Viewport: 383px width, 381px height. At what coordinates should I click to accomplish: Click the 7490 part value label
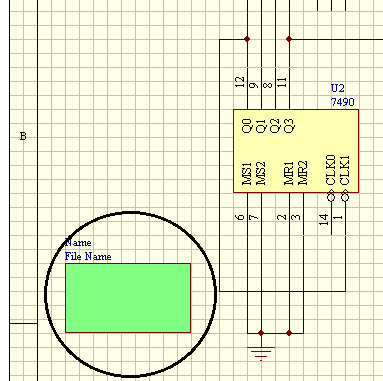click(x=342, y=102)
